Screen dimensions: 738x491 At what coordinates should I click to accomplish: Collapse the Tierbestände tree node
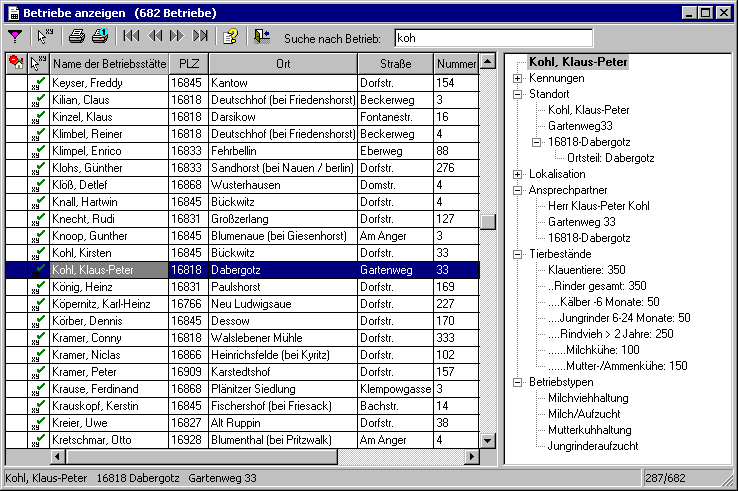(517, 255)
